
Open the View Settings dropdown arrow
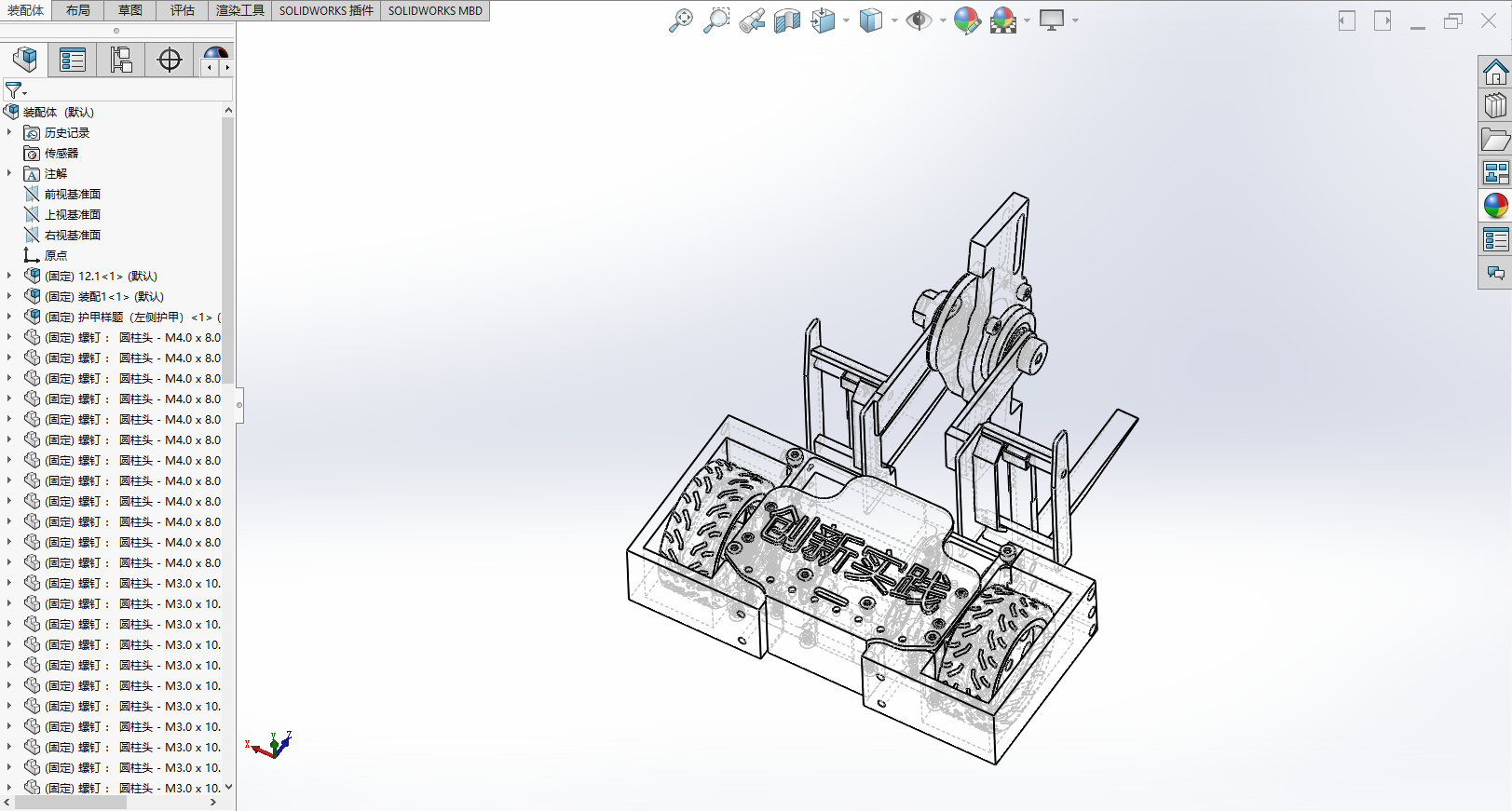[x=1075, y=20]
